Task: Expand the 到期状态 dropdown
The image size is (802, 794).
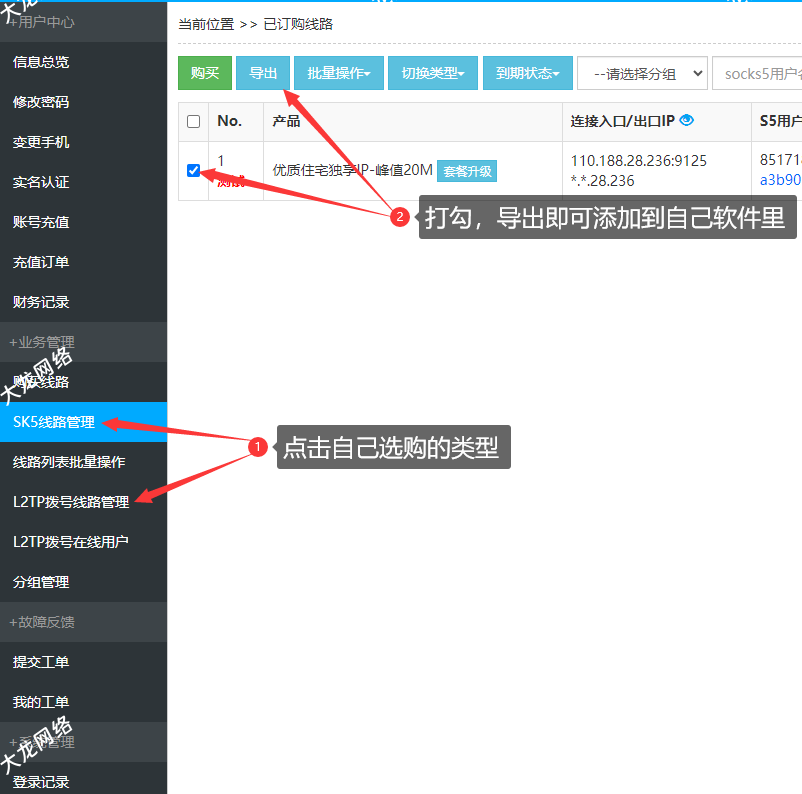Action: coord(527,73)
